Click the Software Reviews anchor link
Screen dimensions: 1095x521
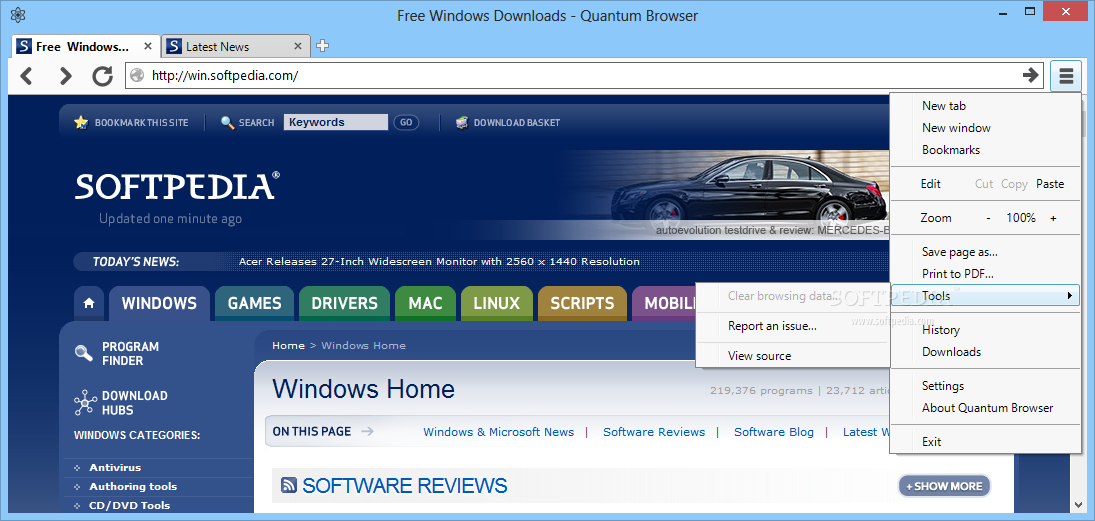654,432
